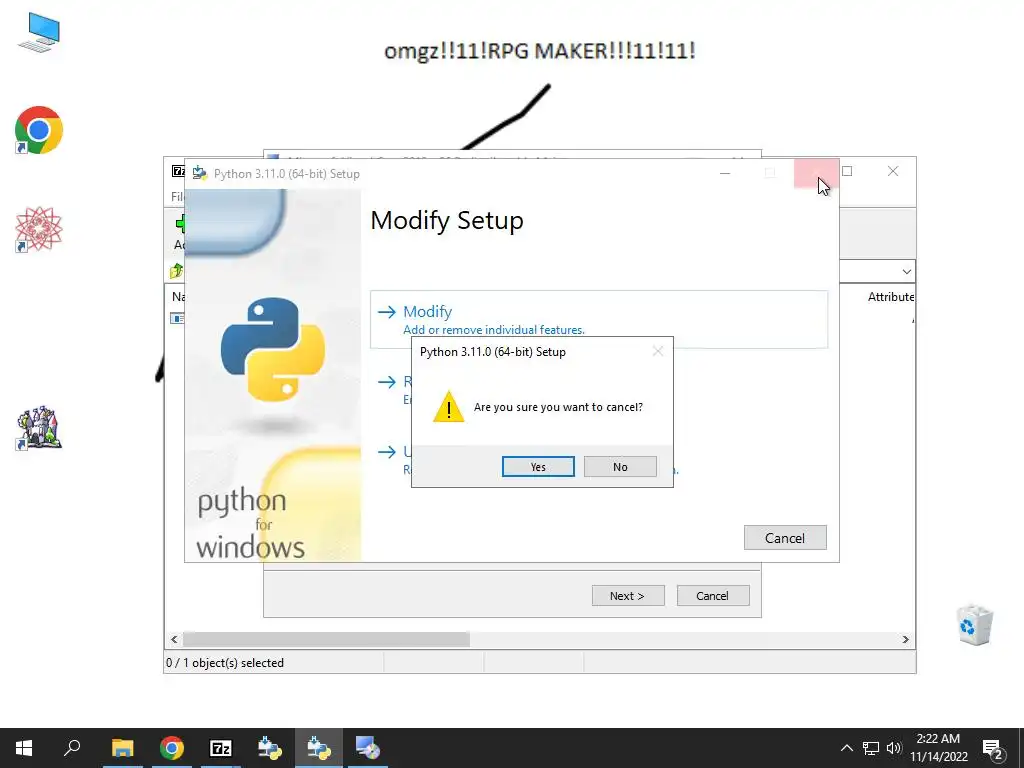
Task: Open the red star pattern desktop shortcut
Action: point(39,229)
